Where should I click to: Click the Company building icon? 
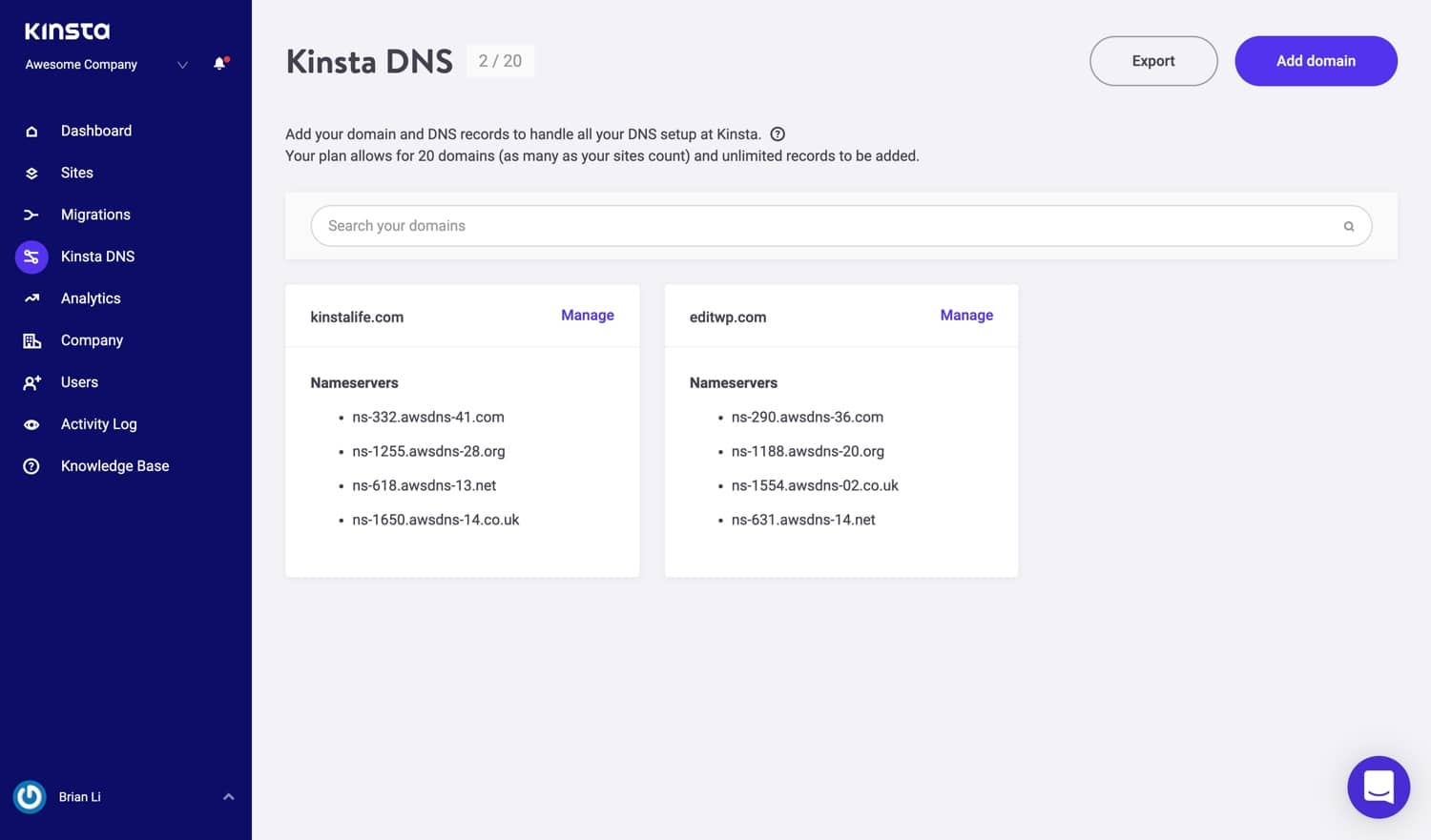coord(31,340)
